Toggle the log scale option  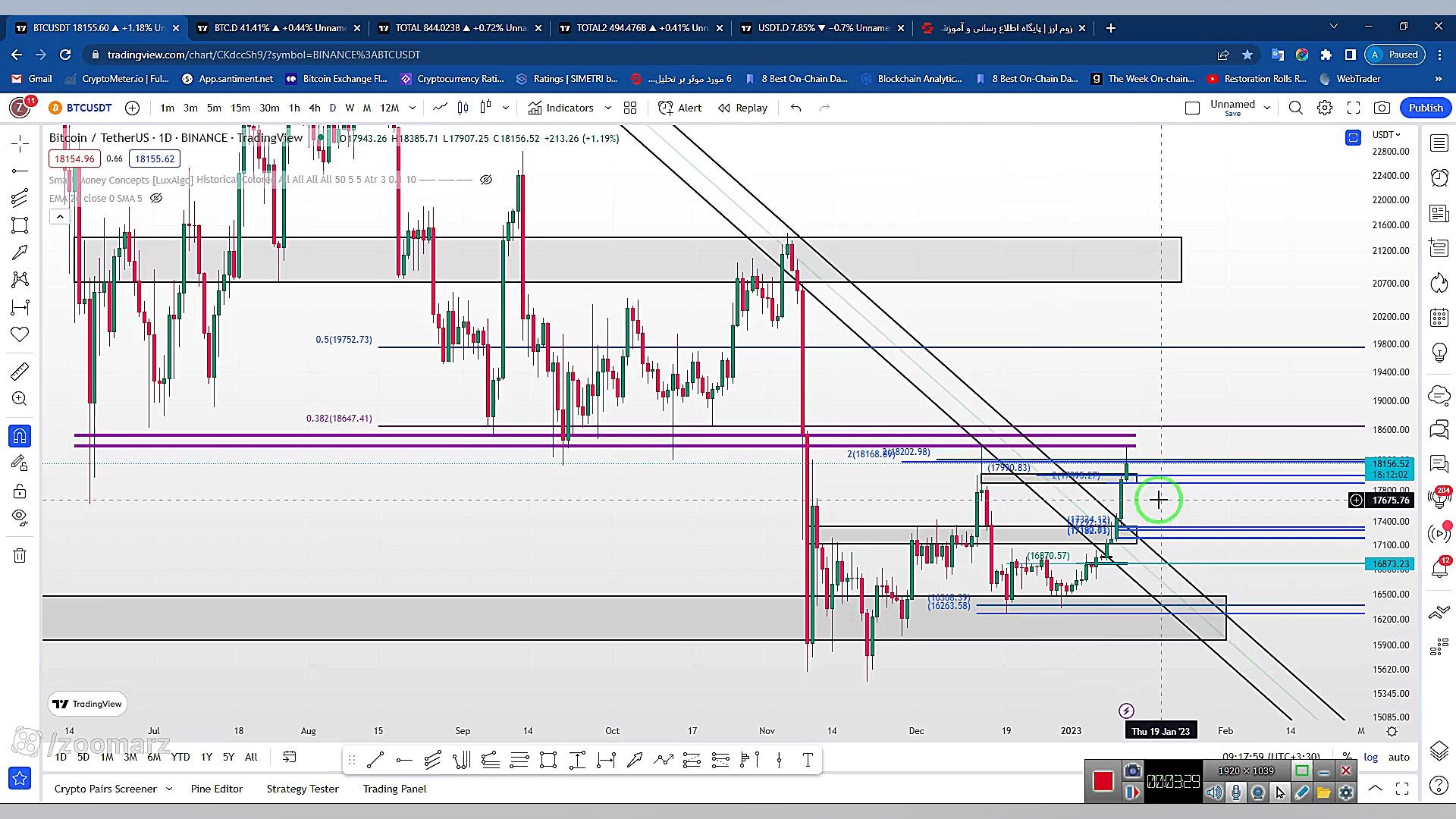coord(1370,757)
